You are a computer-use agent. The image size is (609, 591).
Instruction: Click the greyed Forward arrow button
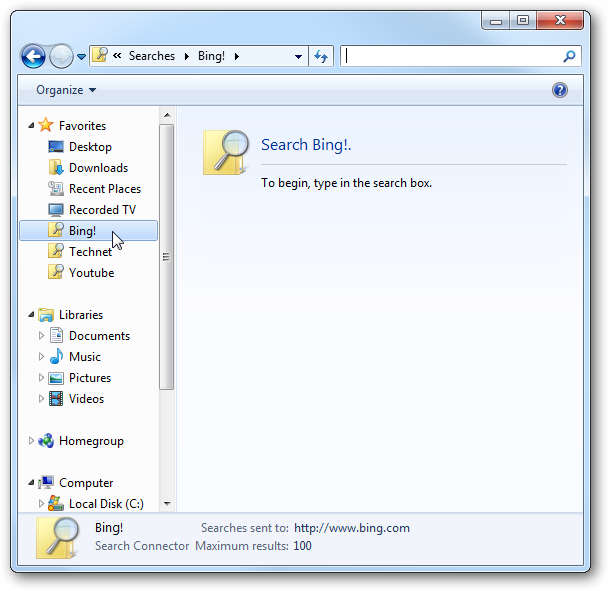(61, 56)
